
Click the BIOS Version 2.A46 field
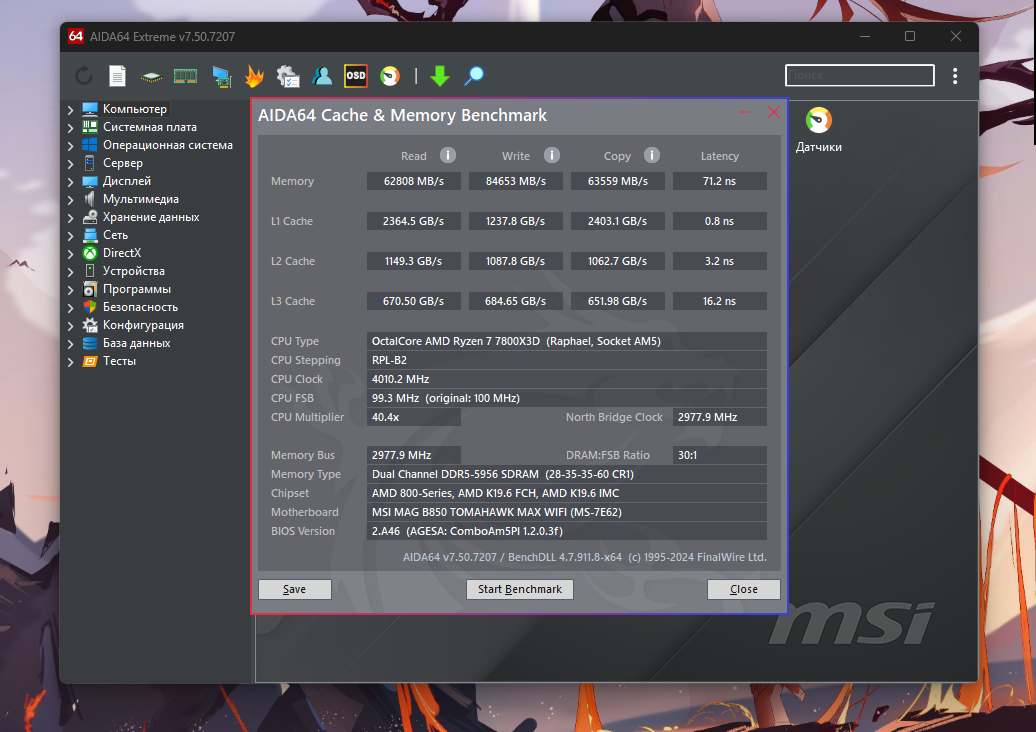567,531
